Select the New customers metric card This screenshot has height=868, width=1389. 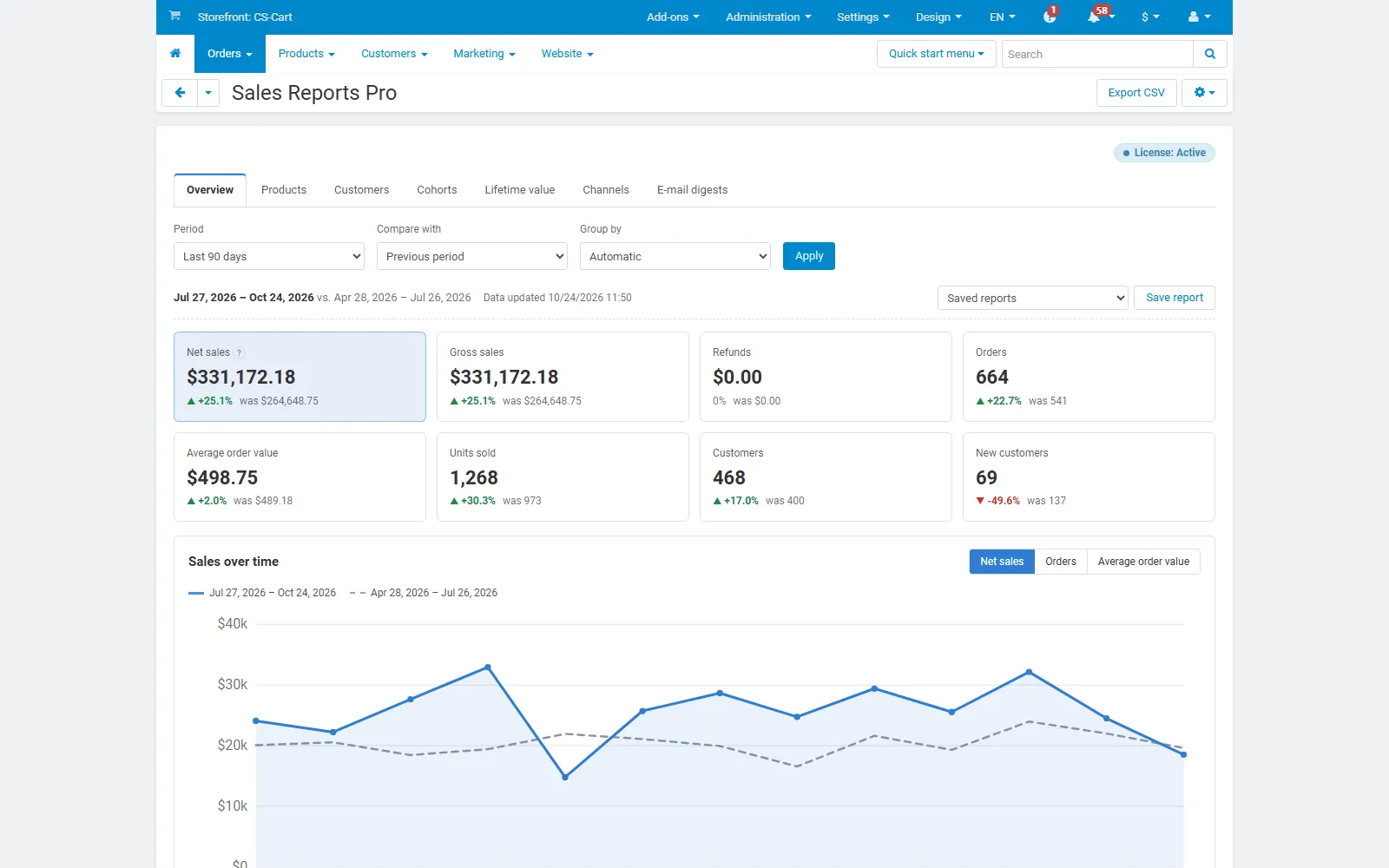[x=1089, y=477]
